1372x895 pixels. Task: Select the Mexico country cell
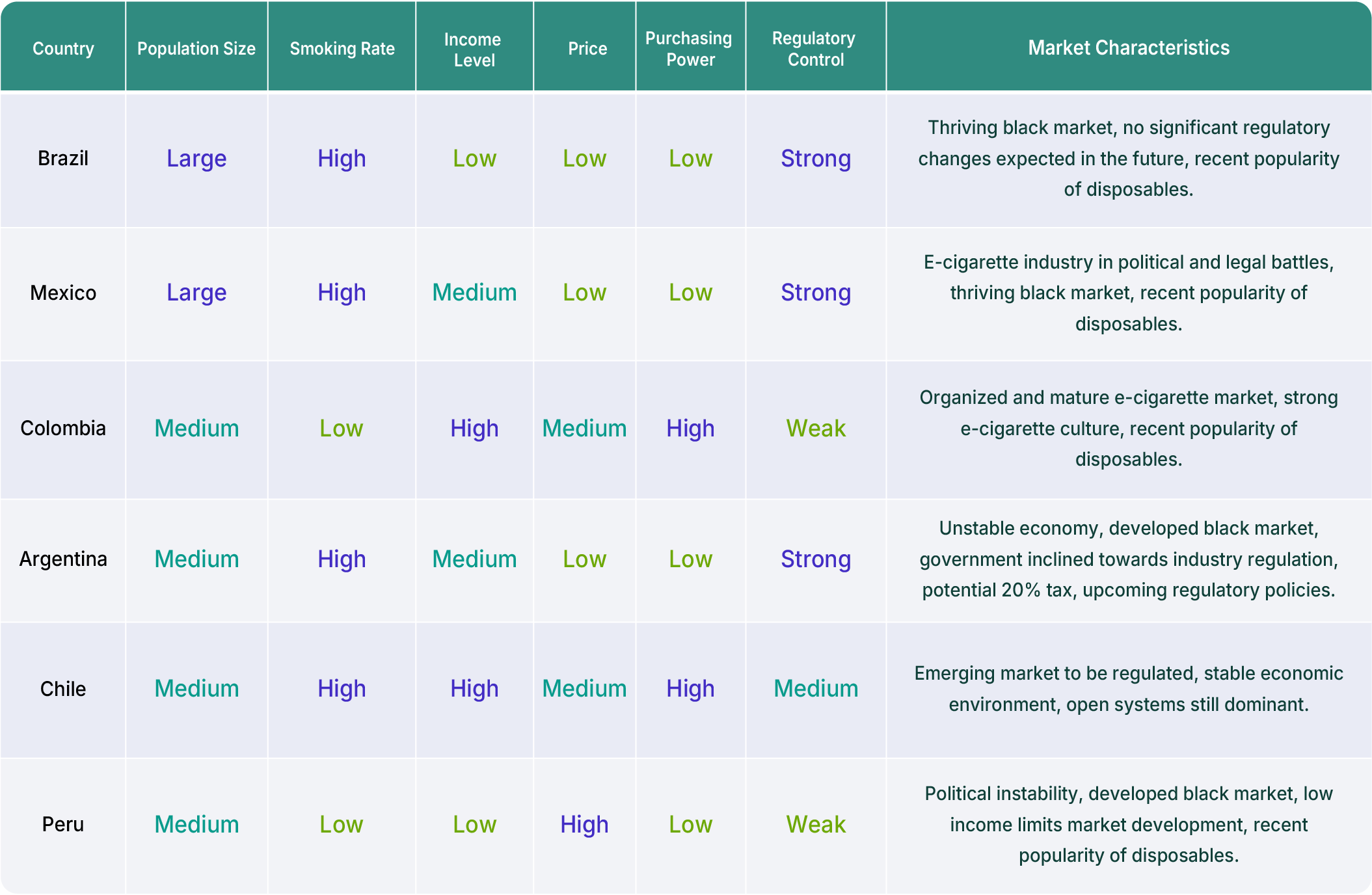point(63,293)
